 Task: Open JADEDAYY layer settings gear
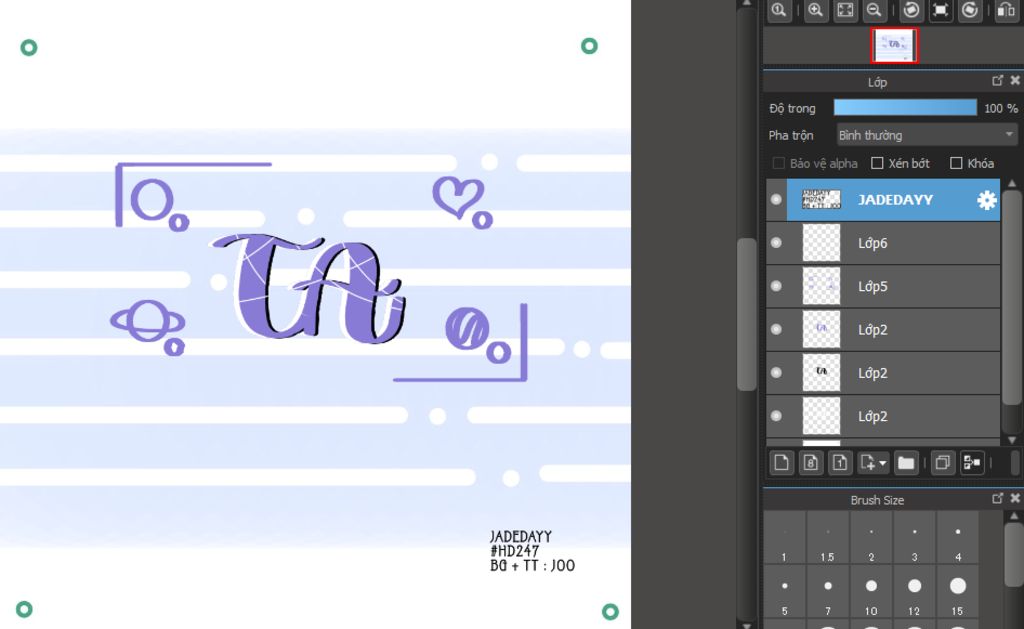click(987, 200)
